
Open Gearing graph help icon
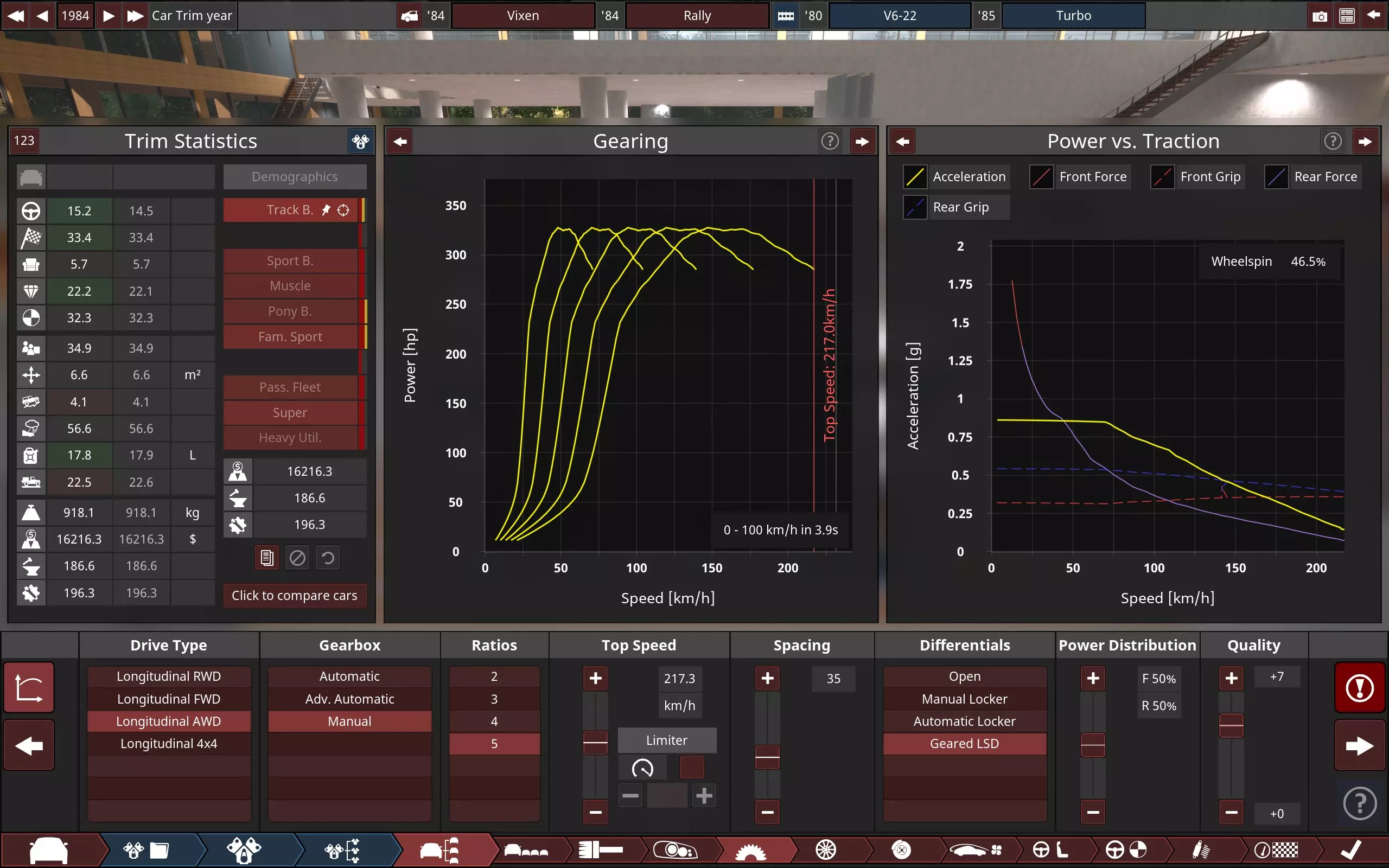830,141
